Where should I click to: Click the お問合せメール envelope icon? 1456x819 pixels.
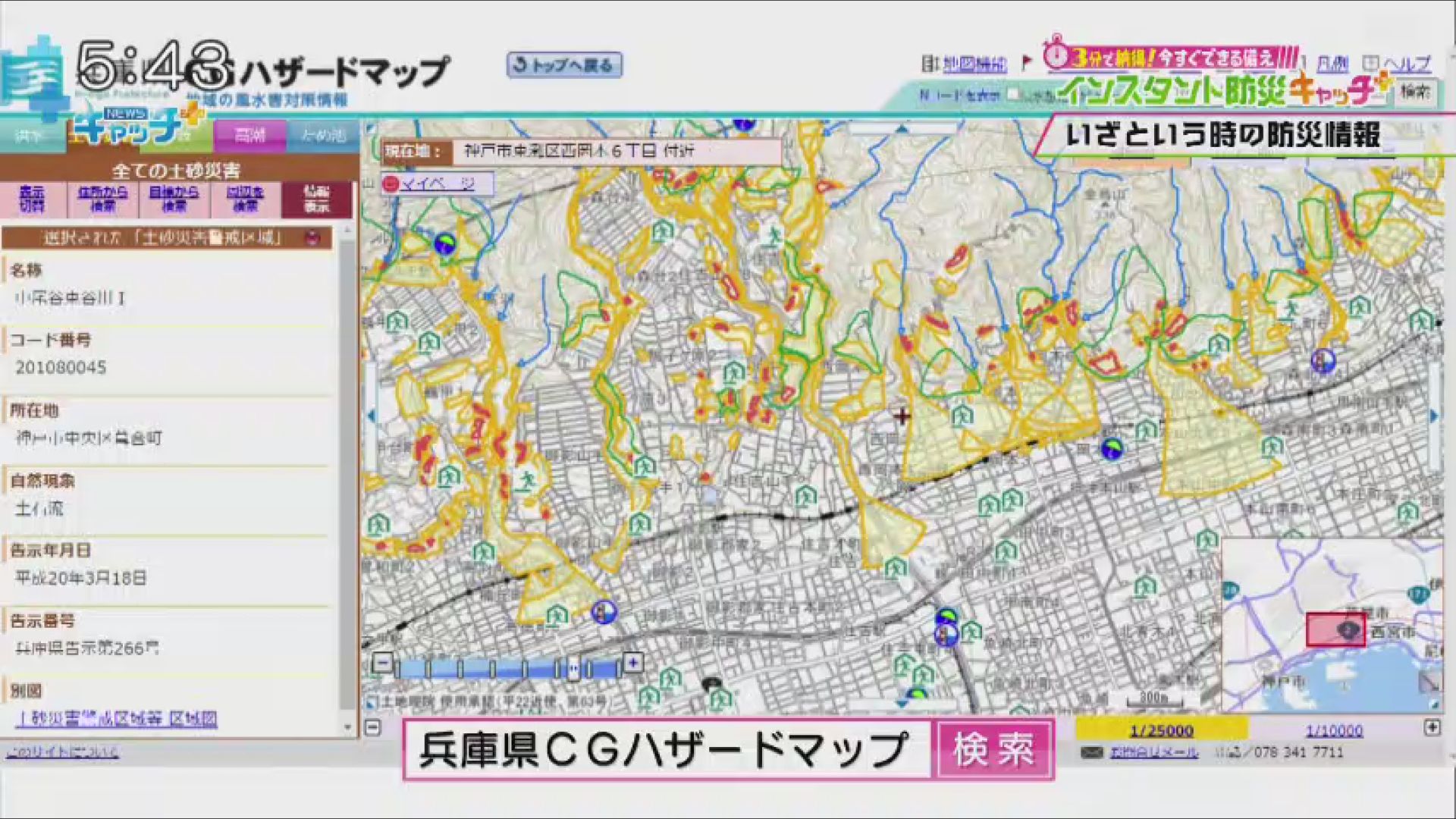(x=1092, y=752)
